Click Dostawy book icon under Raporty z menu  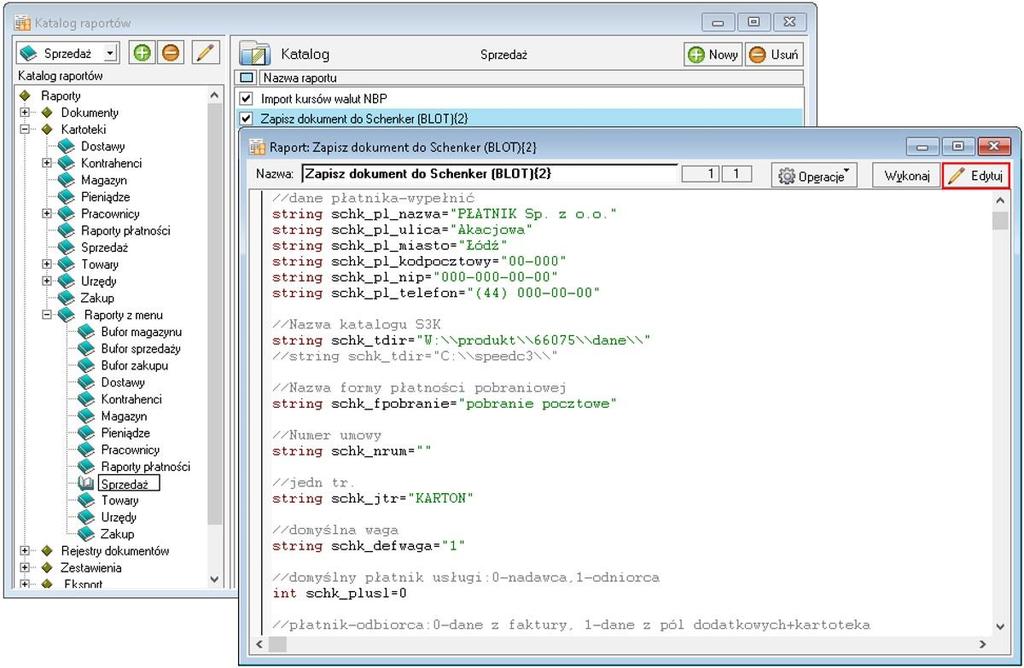[x=86, y=382]
